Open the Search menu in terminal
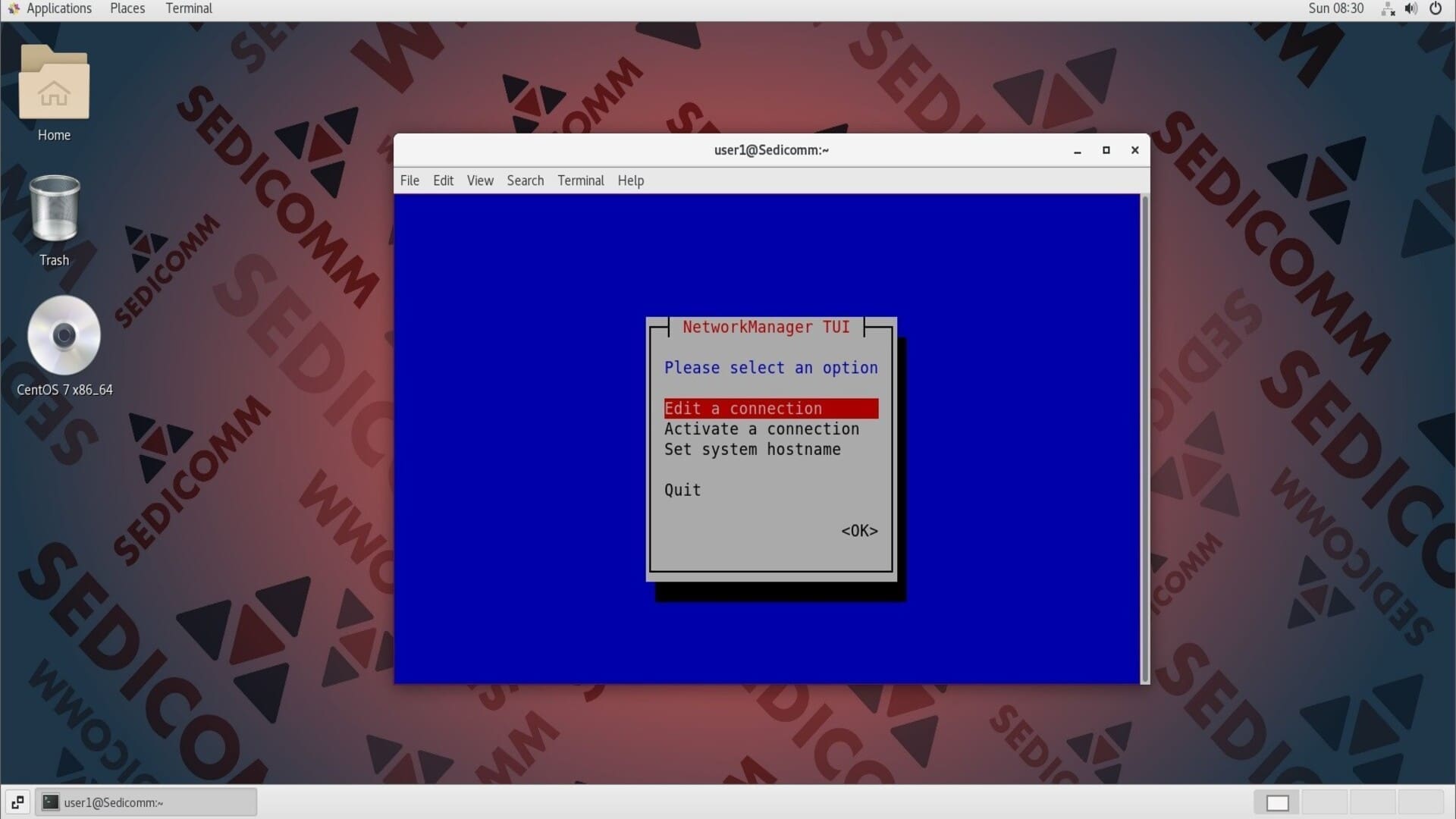1456x819 pixels. point(524,180)
